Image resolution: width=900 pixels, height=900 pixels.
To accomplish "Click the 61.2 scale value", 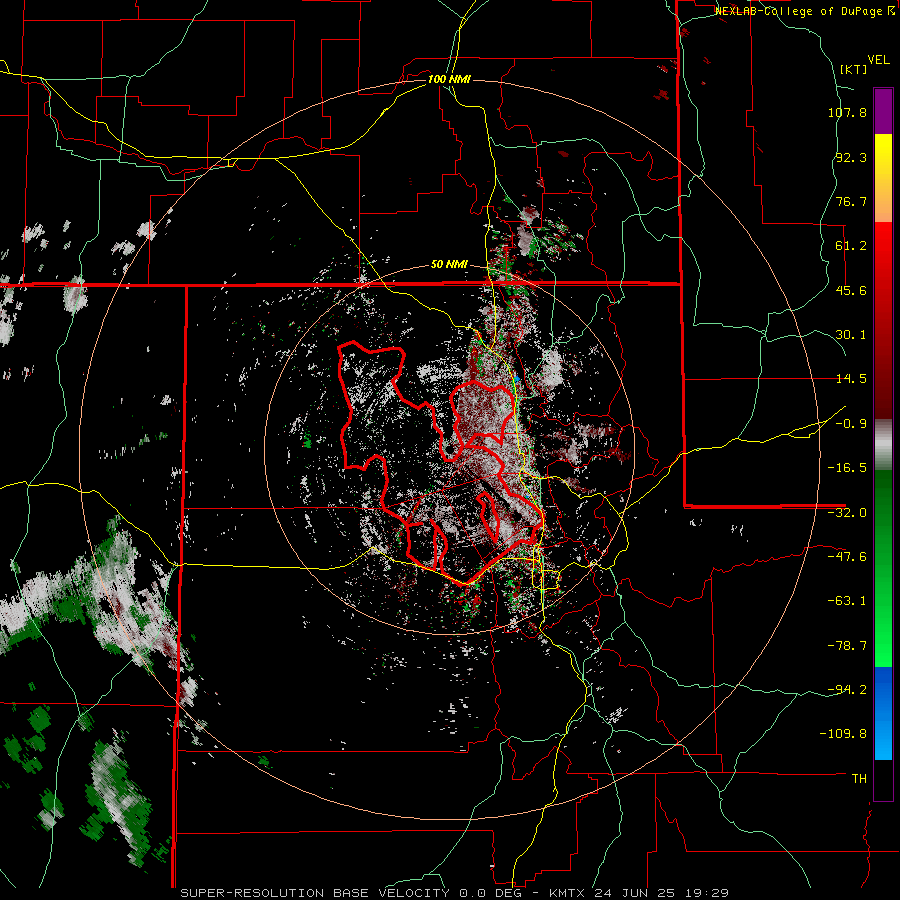I will point(851,246).
